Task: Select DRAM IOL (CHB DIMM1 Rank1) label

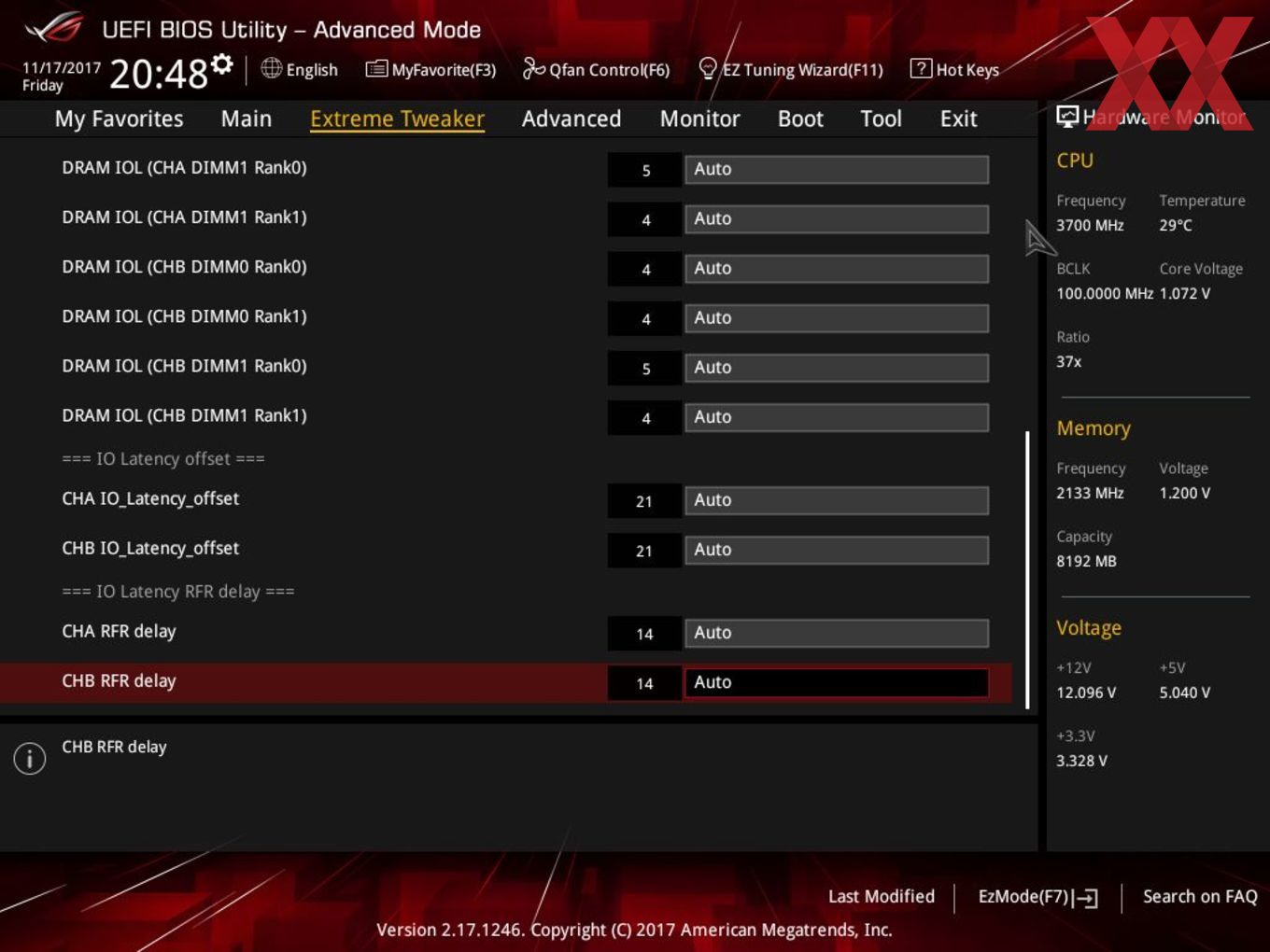Action: [x=184, y=415]
